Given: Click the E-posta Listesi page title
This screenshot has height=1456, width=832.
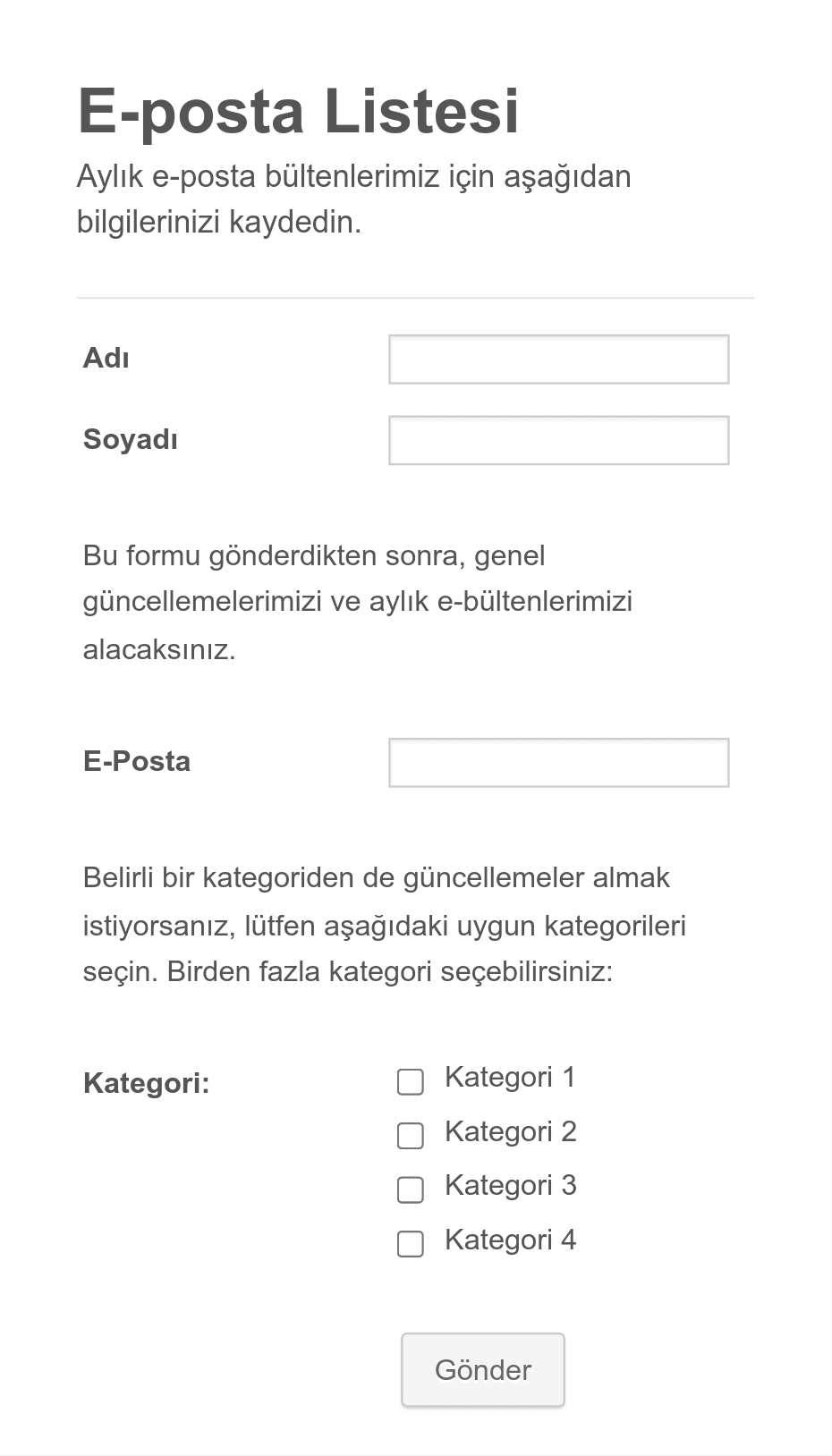Looking at the screenshot, I should [299, 111].
